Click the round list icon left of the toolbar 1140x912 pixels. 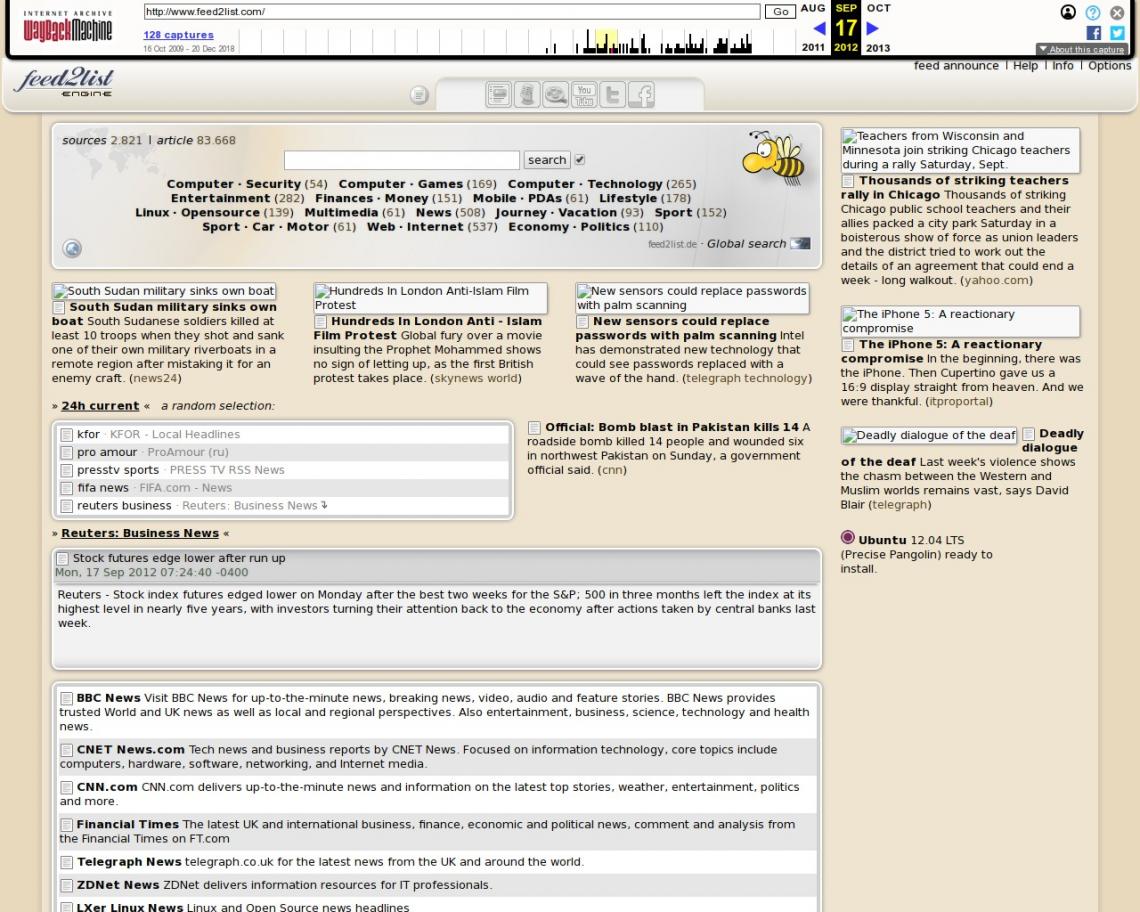[419, 95]
